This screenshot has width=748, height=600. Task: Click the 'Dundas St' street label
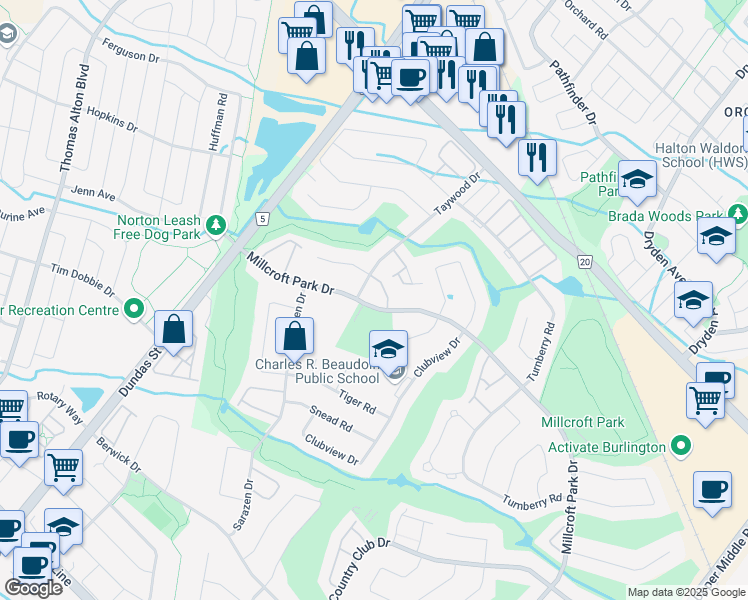tap(140, 372)
